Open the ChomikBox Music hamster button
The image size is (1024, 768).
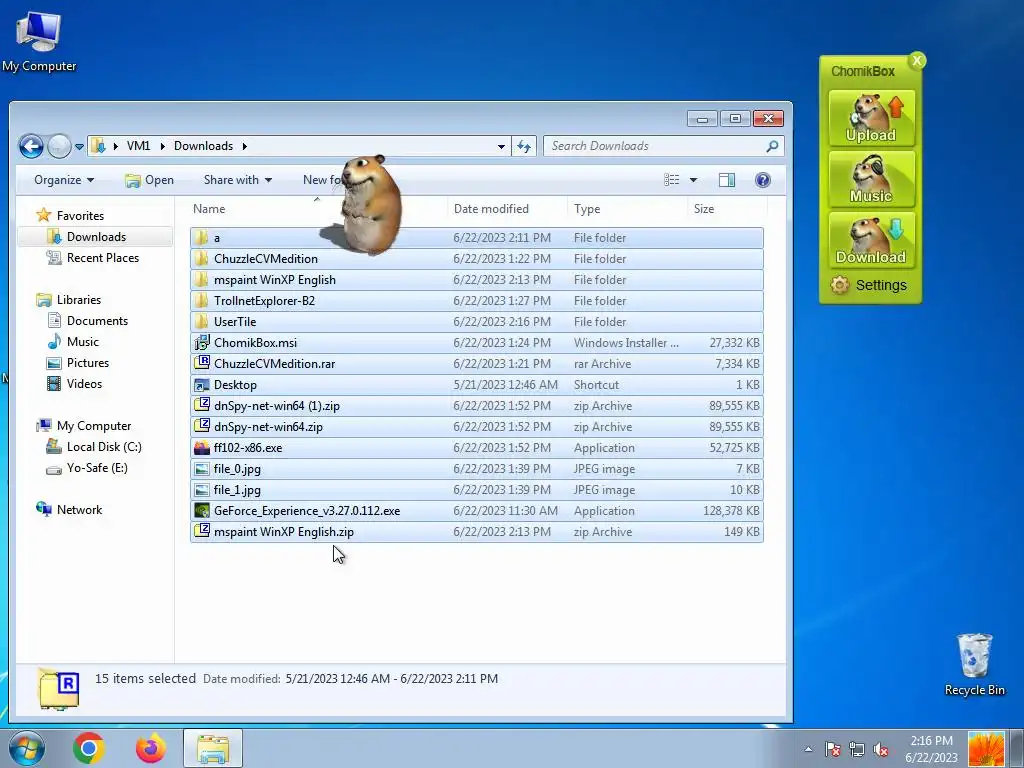point(871,179)
